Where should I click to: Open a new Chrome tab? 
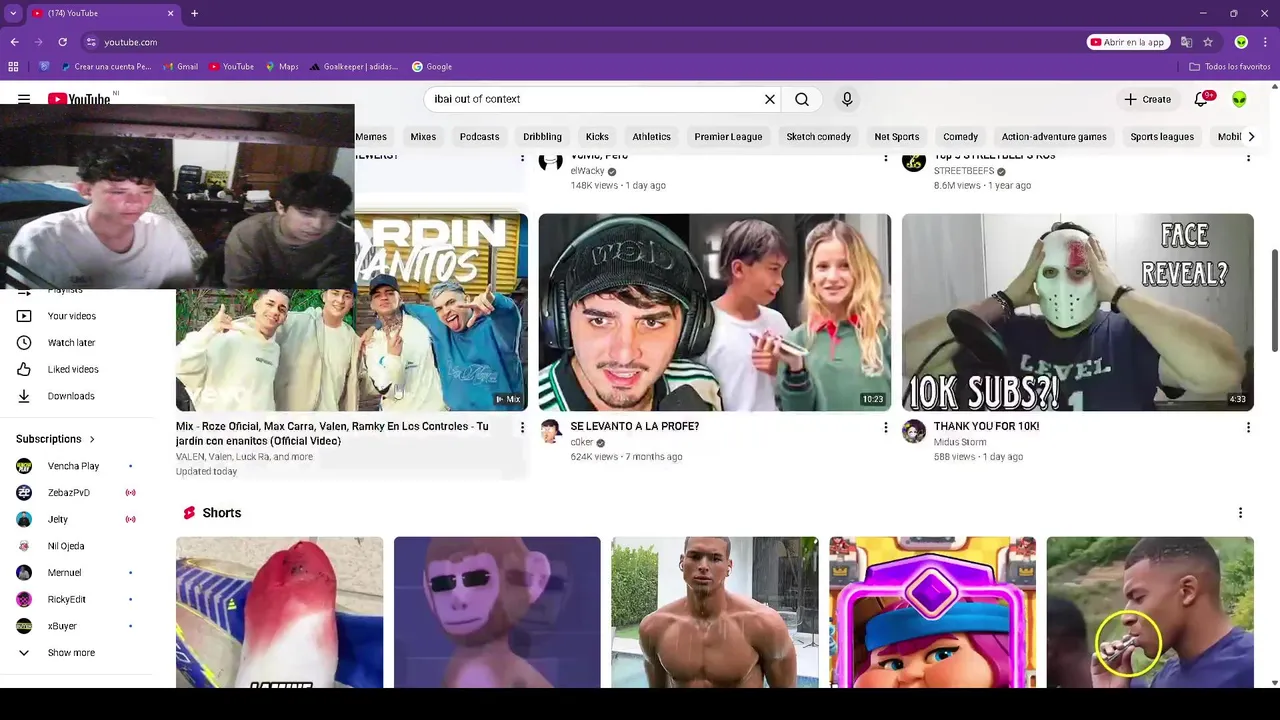point(194,13)
